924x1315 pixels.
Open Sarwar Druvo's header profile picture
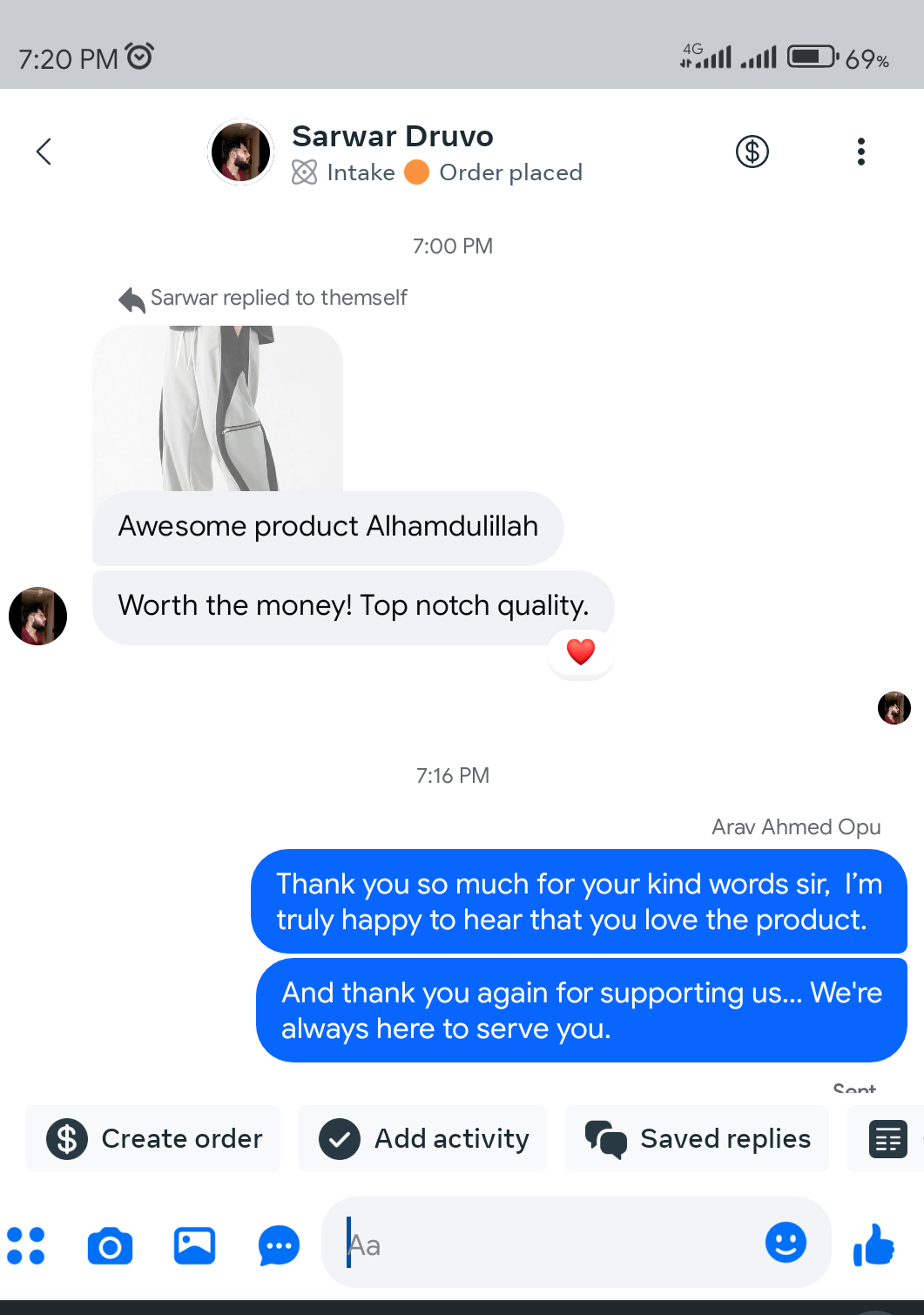click(x=241, y=152)
